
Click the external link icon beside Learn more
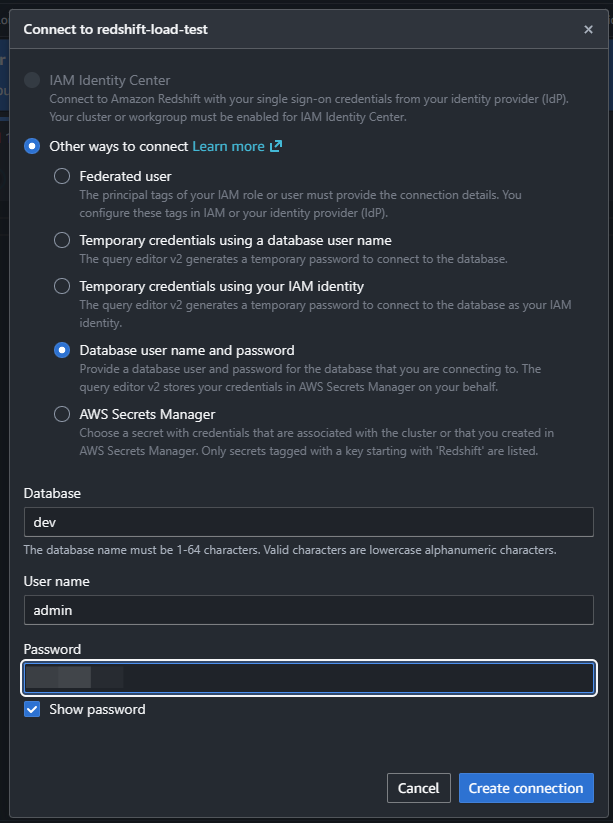click(276, 147)
